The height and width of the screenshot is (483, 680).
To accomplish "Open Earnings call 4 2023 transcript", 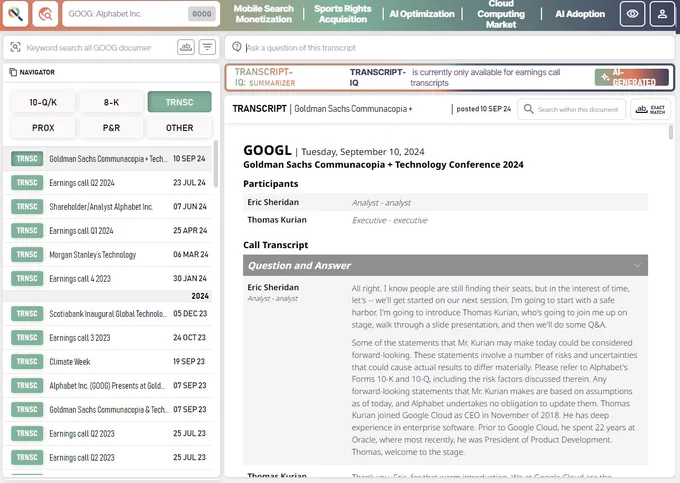I will click(x=108, y=278).
